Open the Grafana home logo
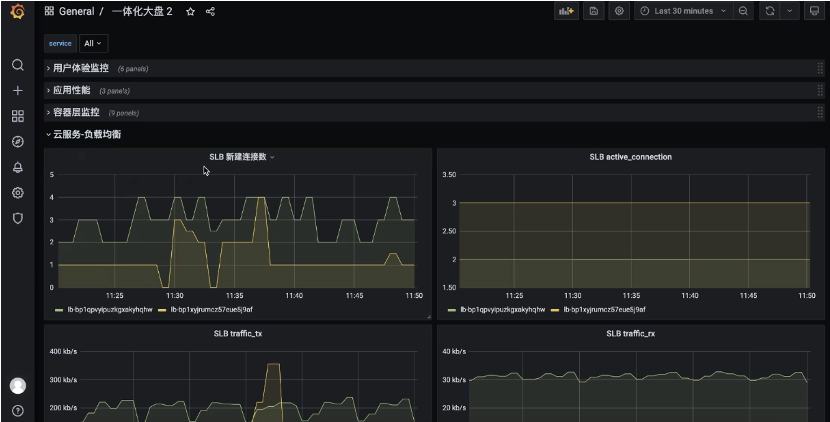 click(17, 11)
